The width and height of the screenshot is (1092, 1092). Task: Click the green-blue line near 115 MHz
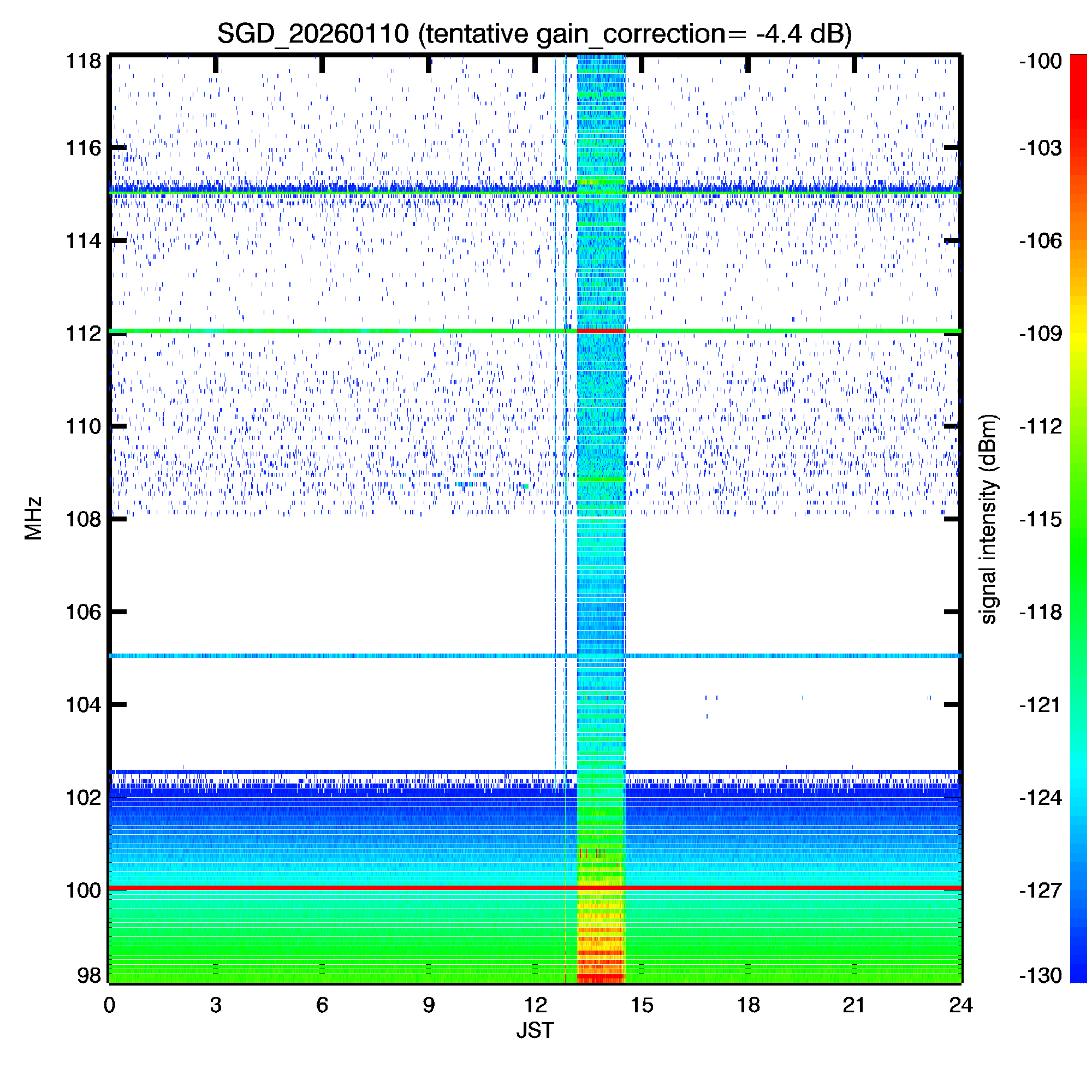(339, 192)
